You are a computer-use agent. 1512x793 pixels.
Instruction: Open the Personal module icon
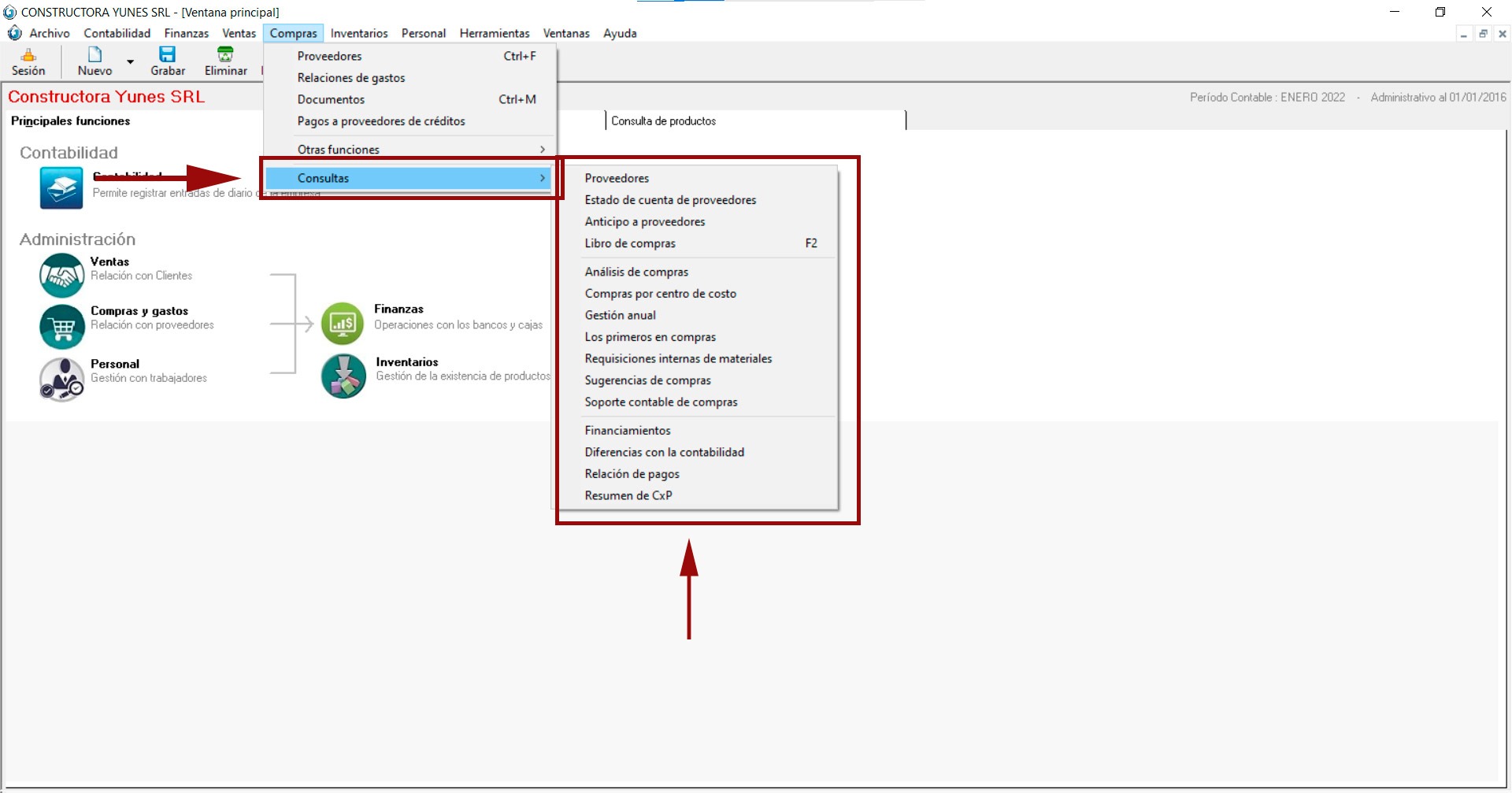(x=61, y=379)
